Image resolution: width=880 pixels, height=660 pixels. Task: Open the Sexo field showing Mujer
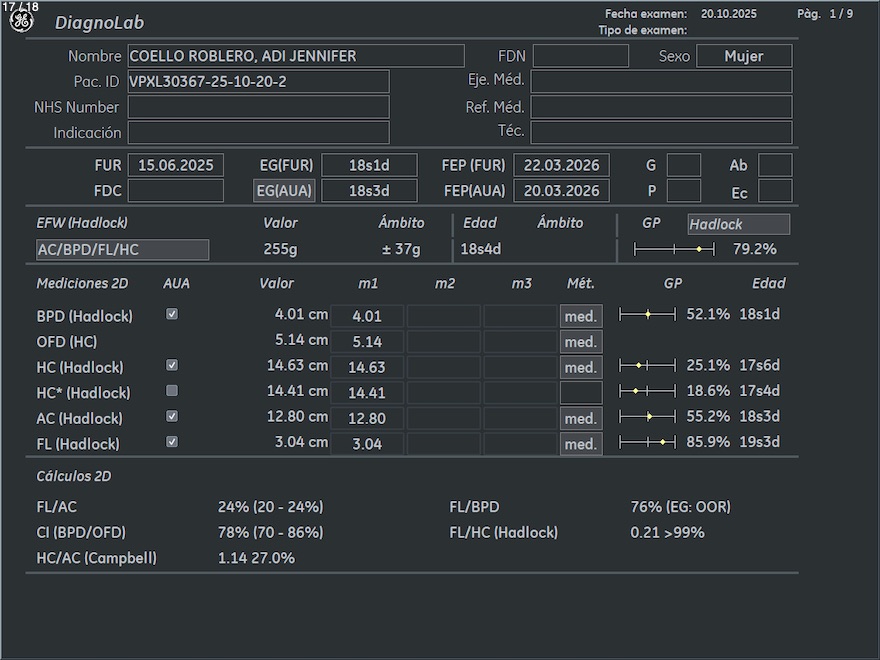744,56
